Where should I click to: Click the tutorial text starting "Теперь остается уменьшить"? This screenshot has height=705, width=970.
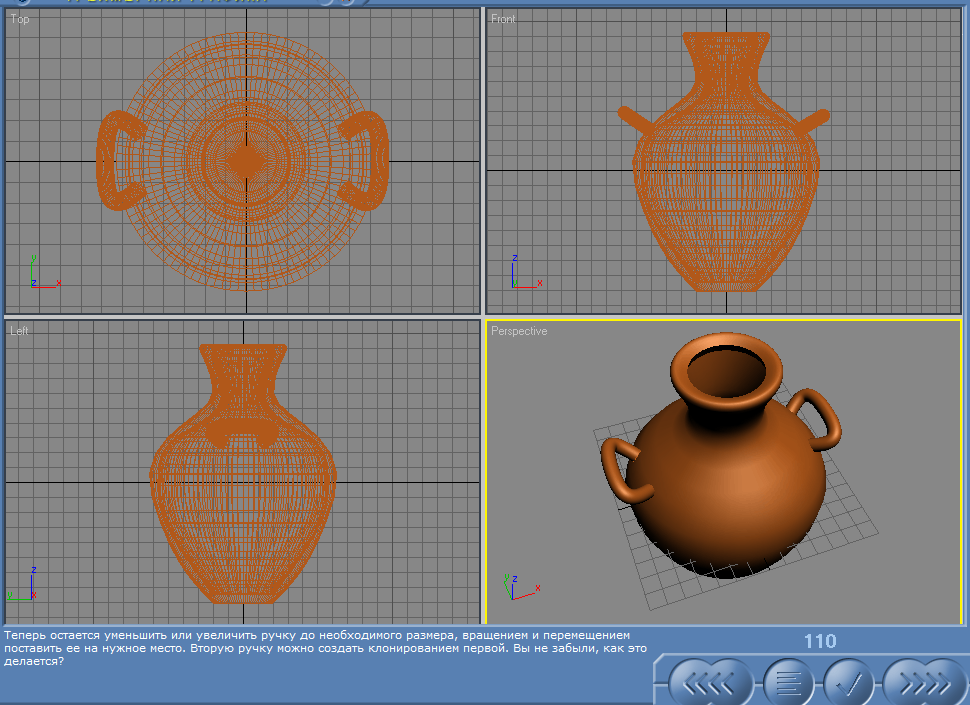point(325,648)
